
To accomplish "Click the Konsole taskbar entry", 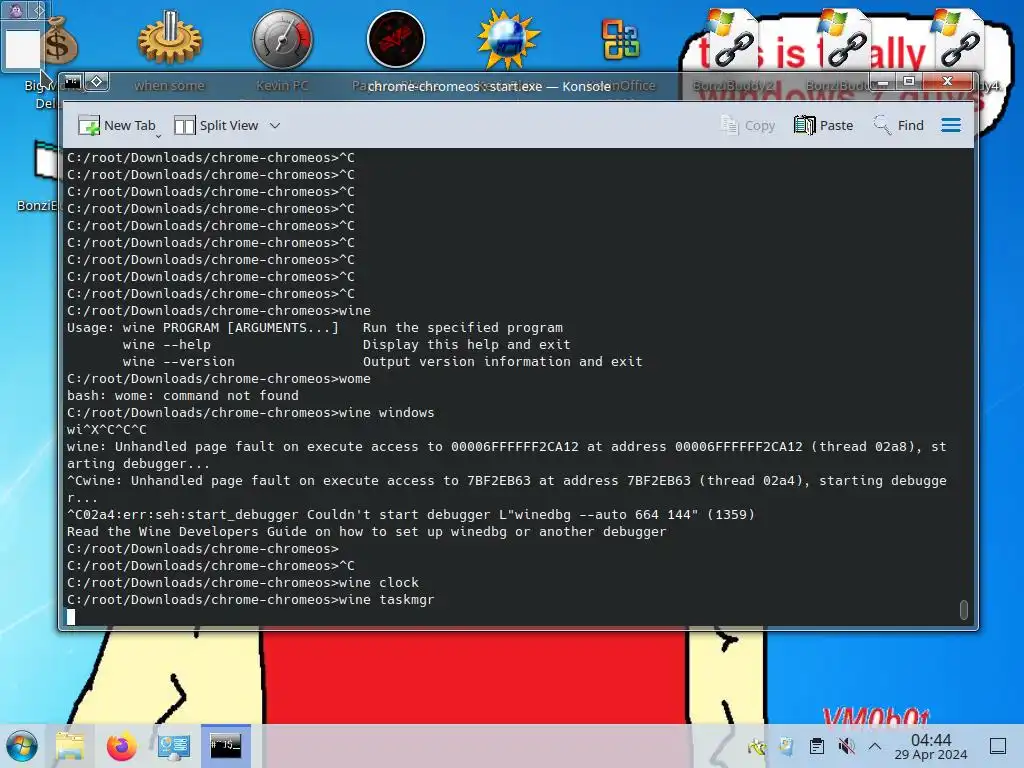I will pos(226,746).
